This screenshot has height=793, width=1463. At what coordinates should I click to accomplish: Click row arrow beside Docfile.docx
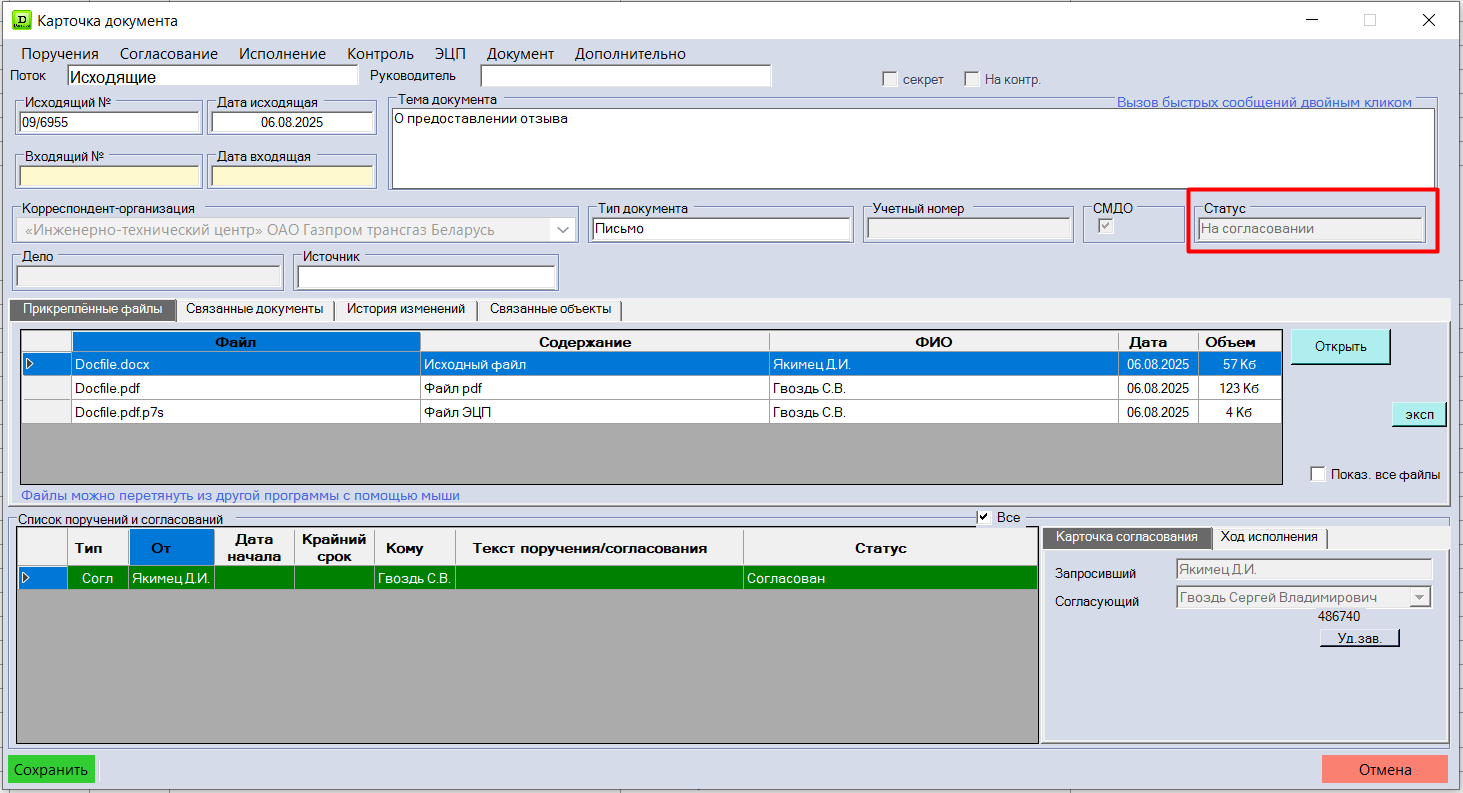(x=29, y=365)
